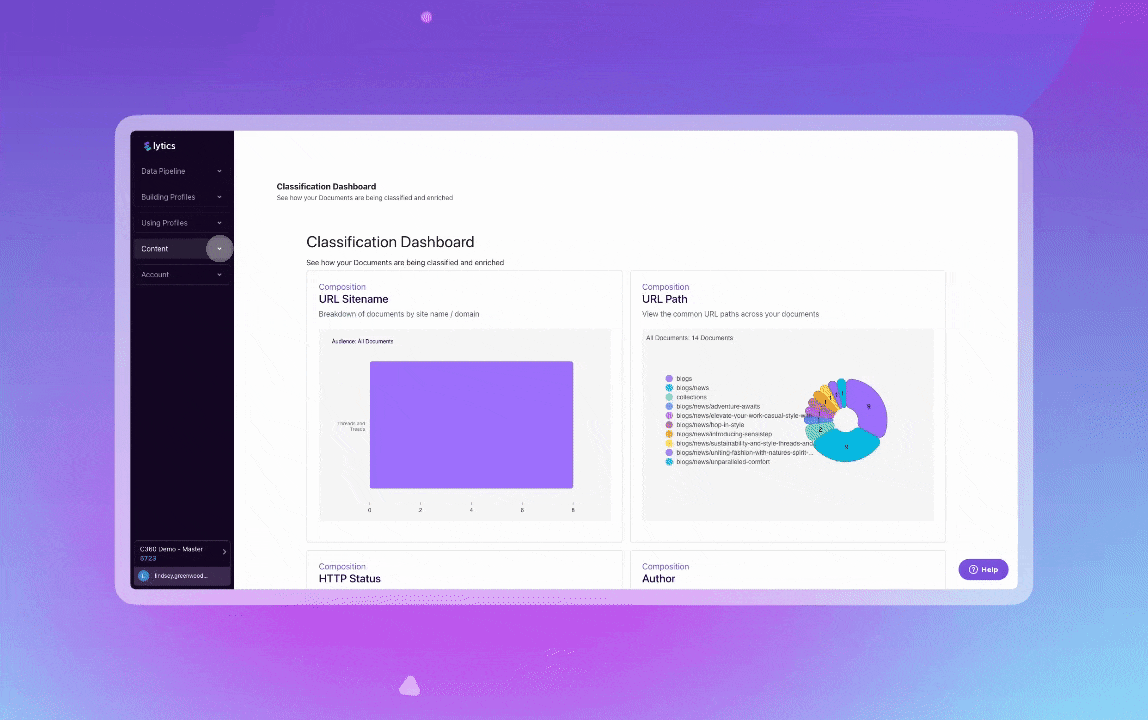Open the Using Profiles menu label

(164, 223)
